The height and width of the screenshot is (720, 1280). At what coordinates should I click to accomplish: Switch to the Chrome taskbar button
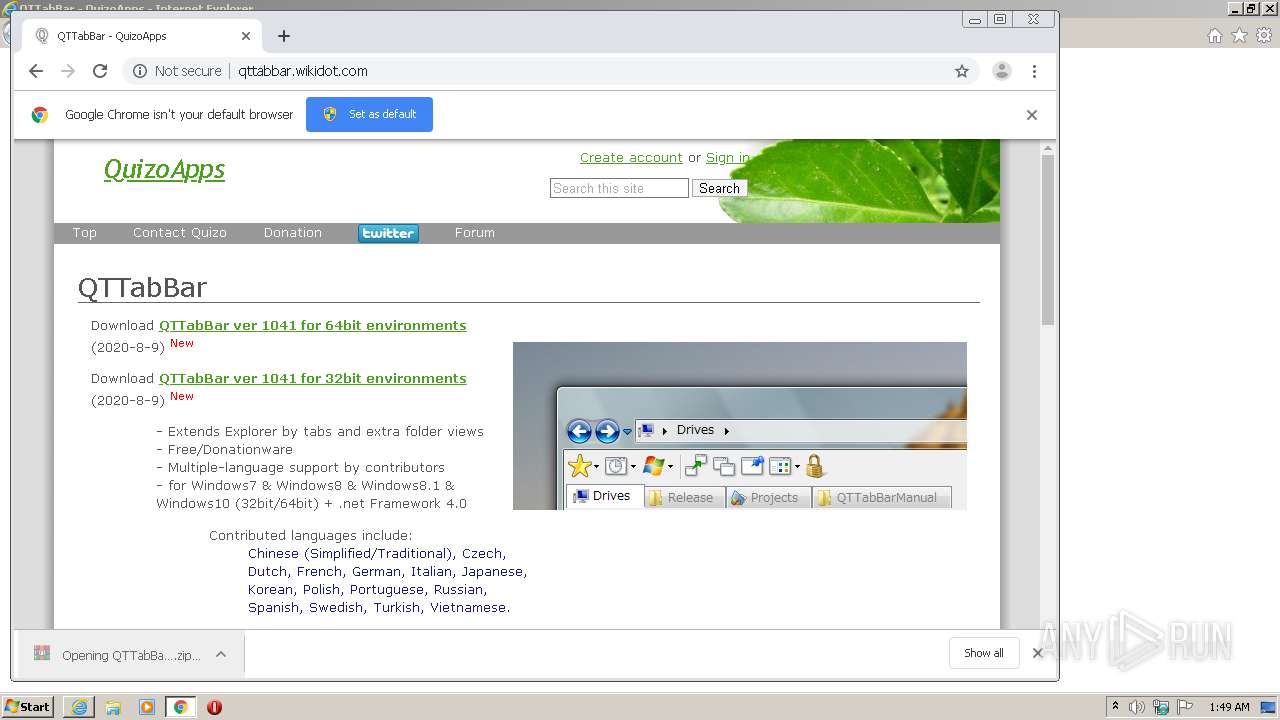coord(181,707)
